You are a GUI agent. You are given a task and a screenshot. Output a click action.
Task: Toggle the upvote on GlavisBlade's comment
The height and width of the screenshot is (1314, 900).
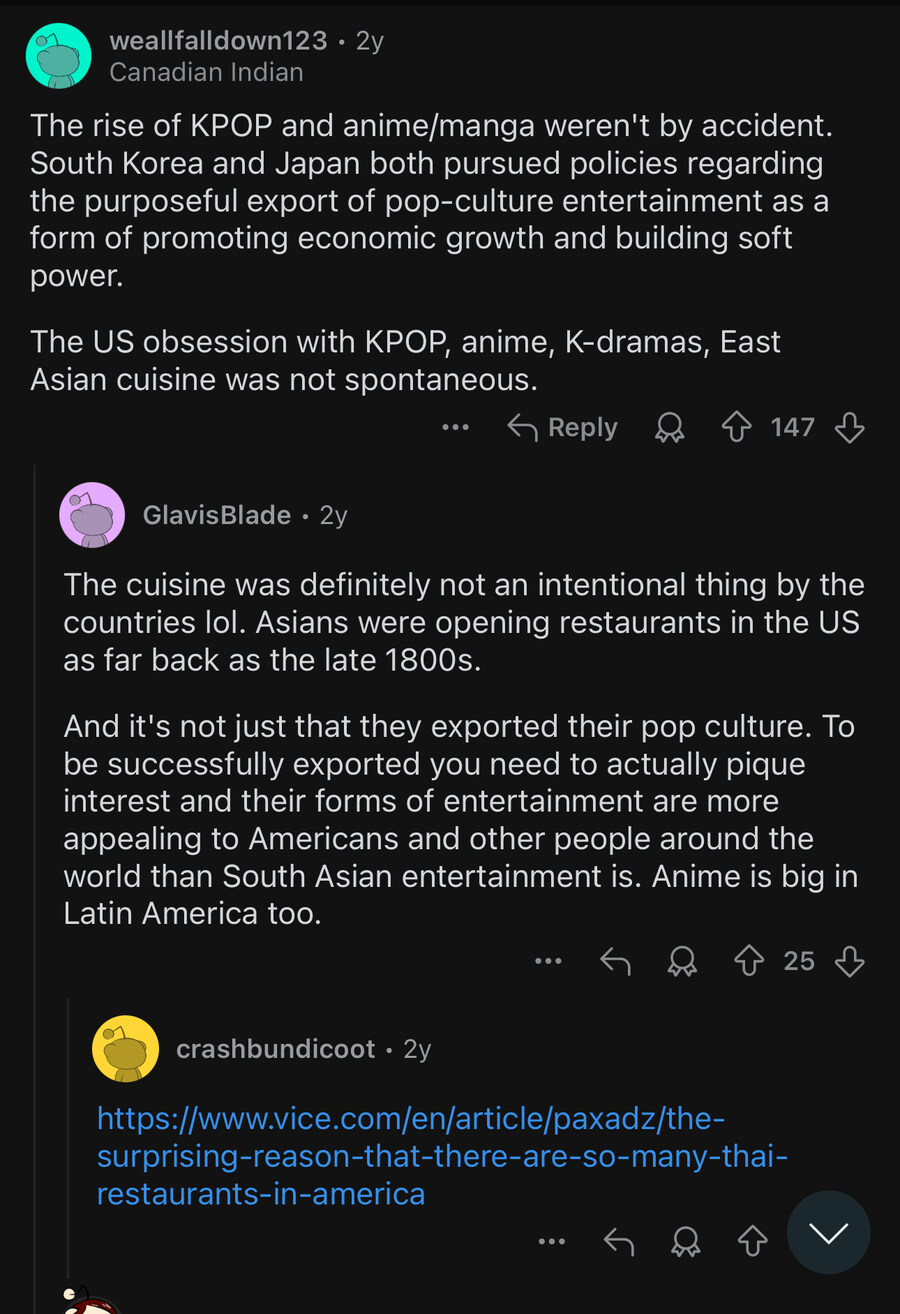pos(748,961)
